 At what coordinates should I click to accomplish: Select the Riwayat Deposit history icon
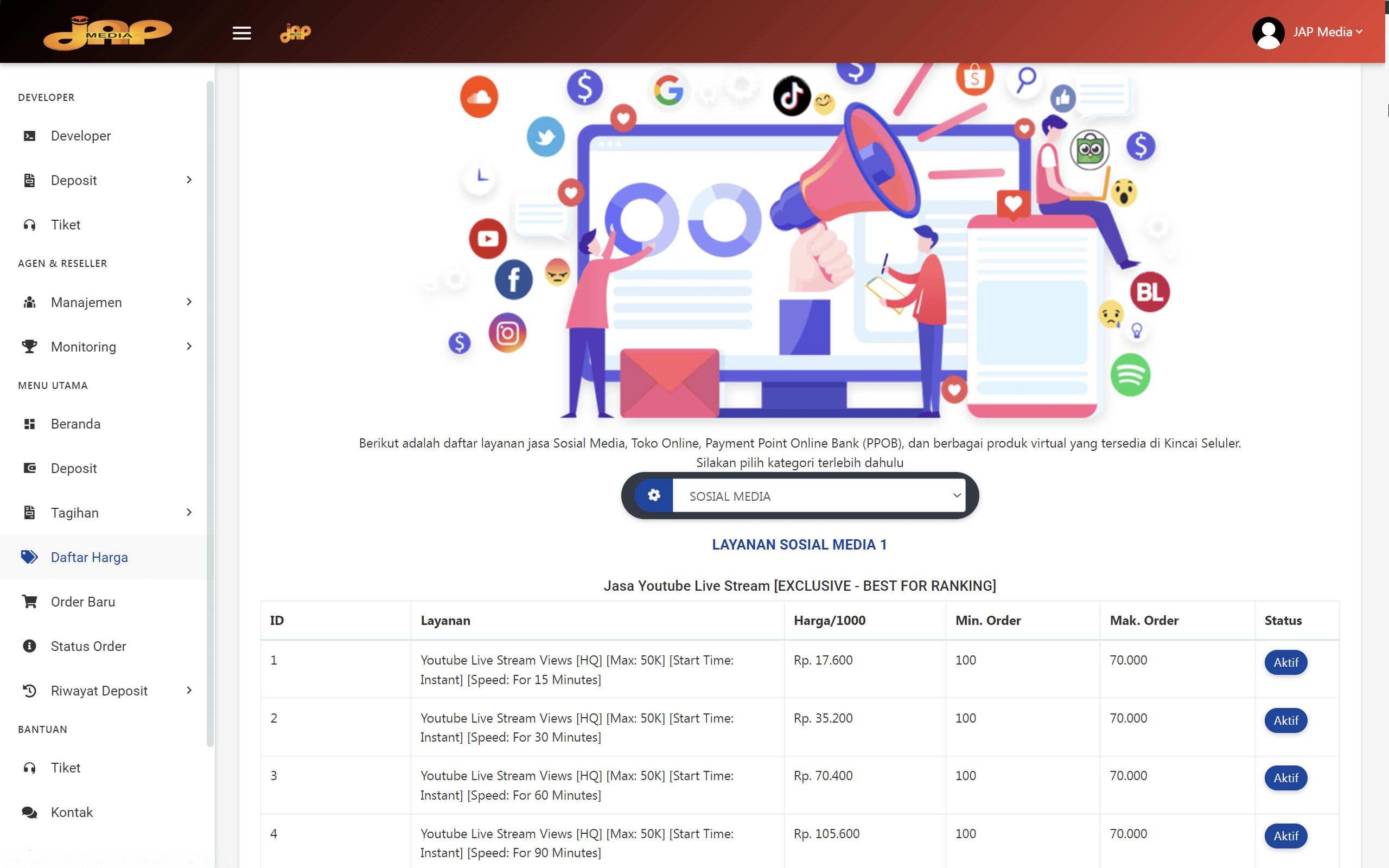[x=29, y=691]
